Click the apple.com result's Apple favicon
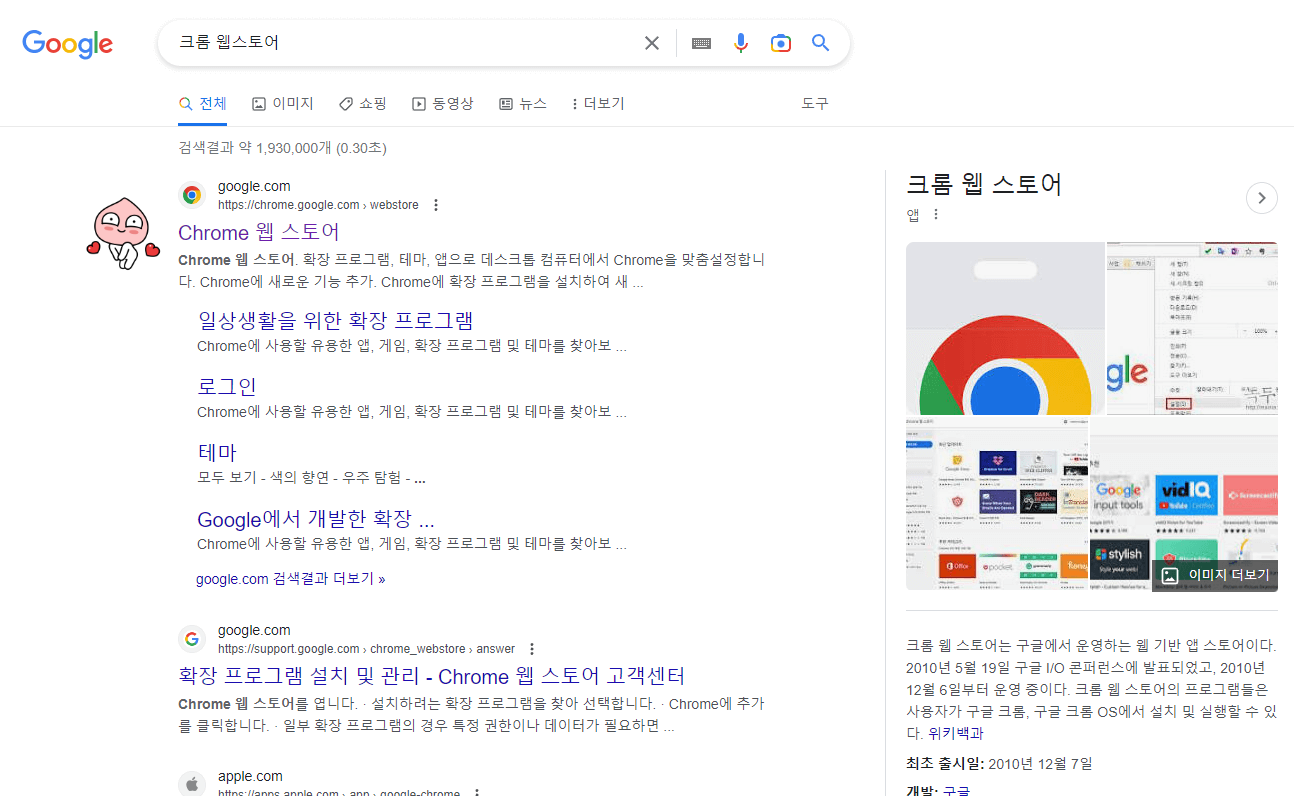Screen dimensions: 1294x796 [191, 783]
